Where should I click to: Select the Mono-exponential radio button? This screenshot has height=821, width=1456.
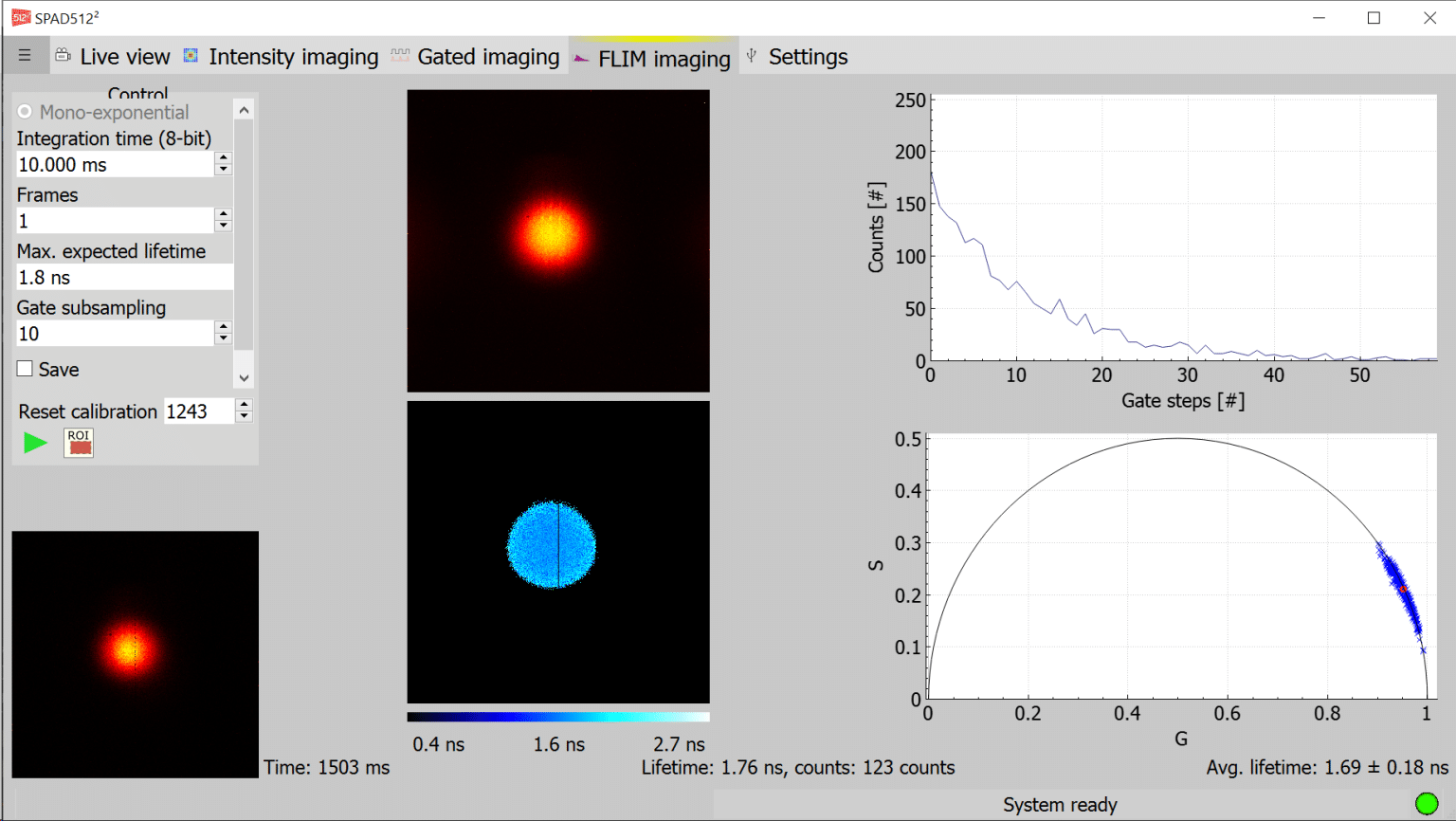click(x=23, y=111)
